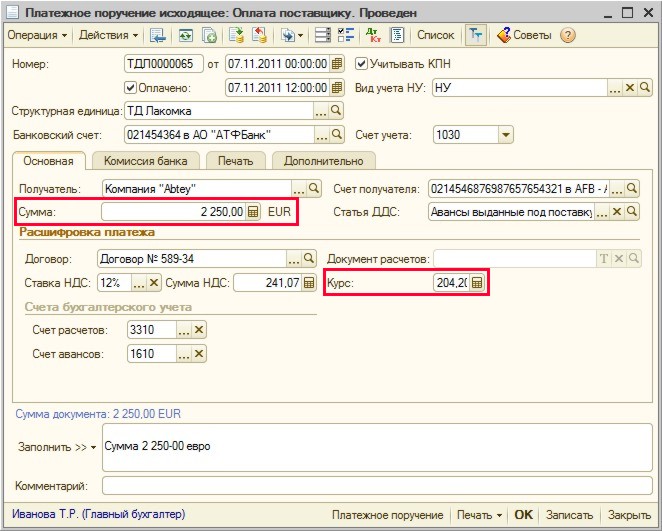Screen dimensions: 662x531
Task: Expand the Печать dropdown at the bottom
Action: pyautogui.click(x=479, y=515)
